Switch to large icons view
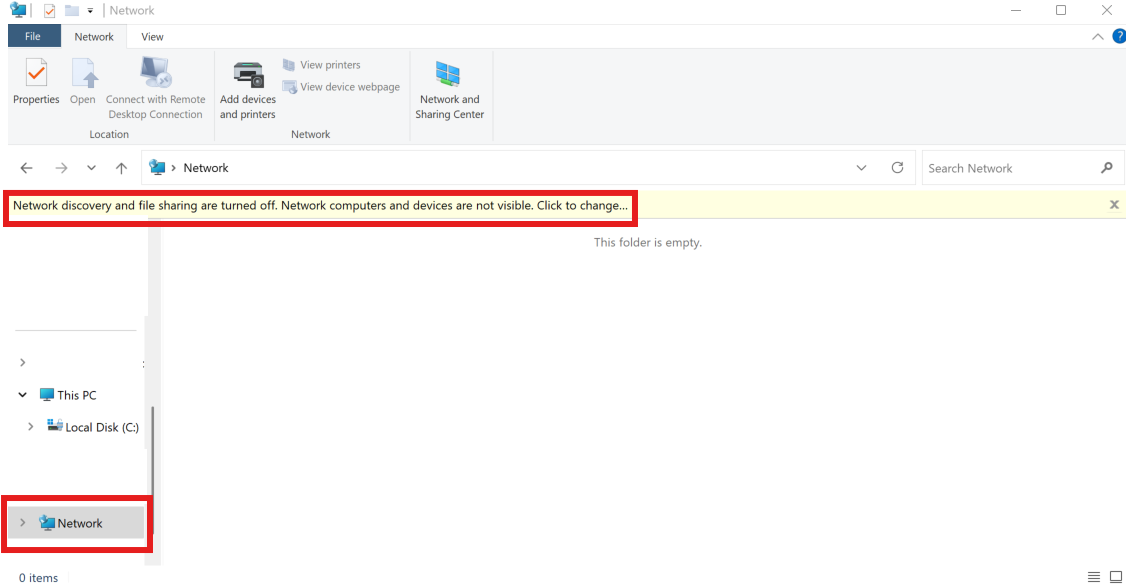 (x=1116, y=577)
